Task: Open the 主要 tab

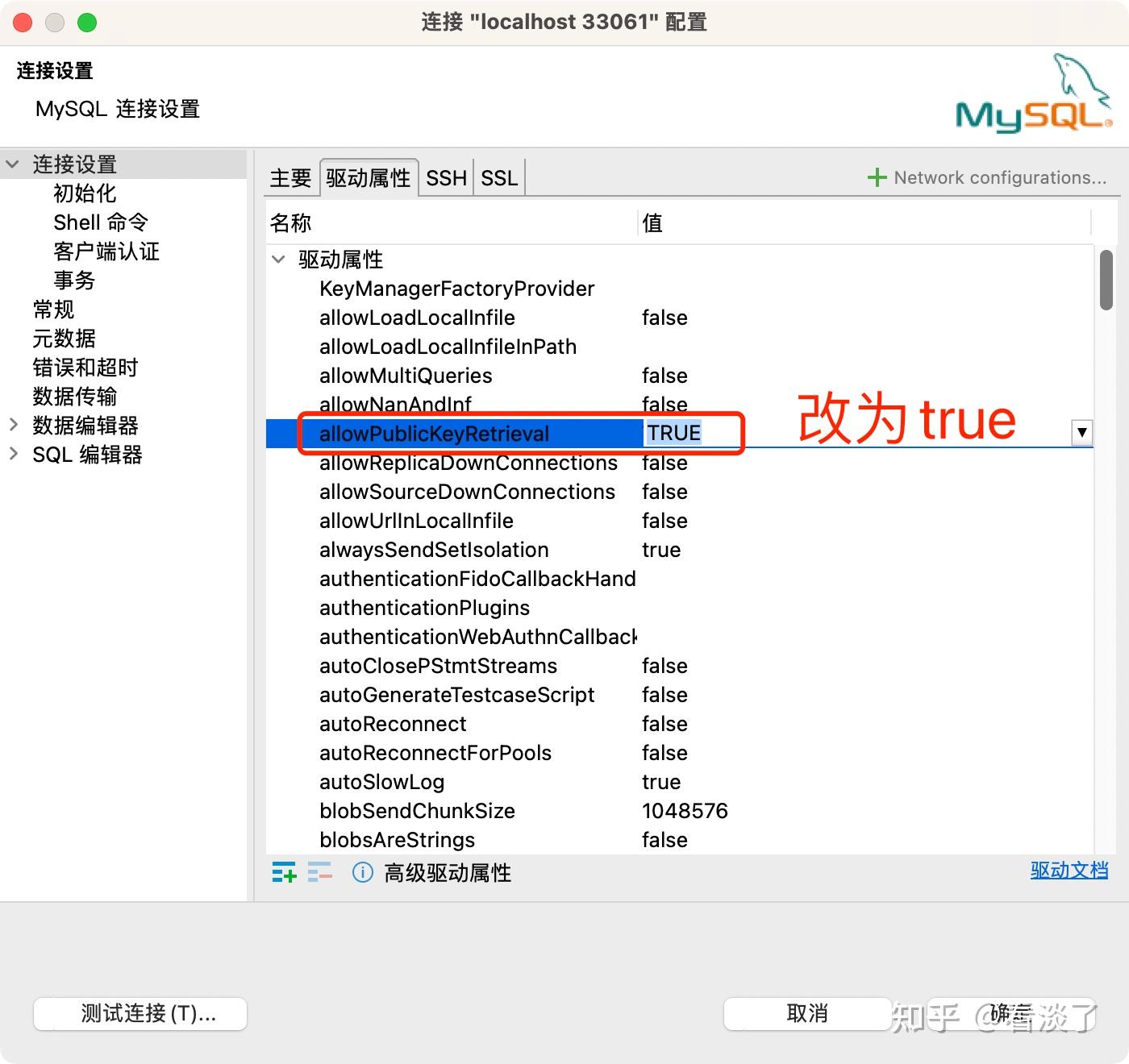Action: coord(291,177)
